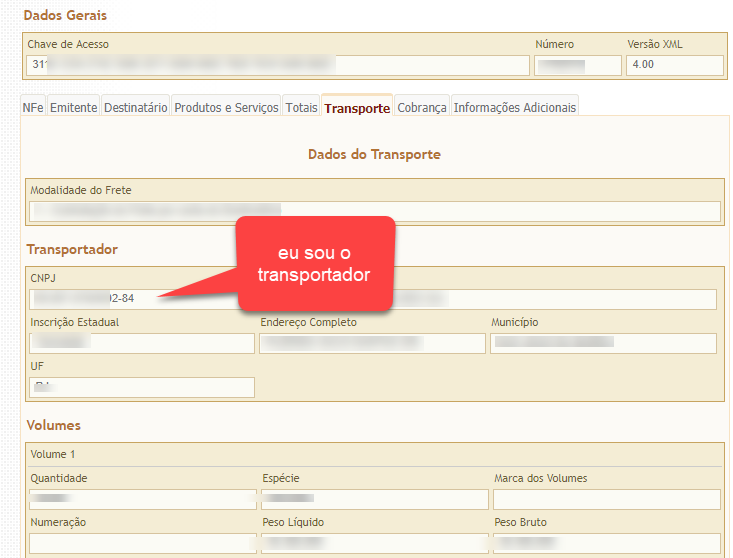Click the Modalidade do Frete field
The width and height of the screenshot is (733, 558).
[x=374, y=211]
